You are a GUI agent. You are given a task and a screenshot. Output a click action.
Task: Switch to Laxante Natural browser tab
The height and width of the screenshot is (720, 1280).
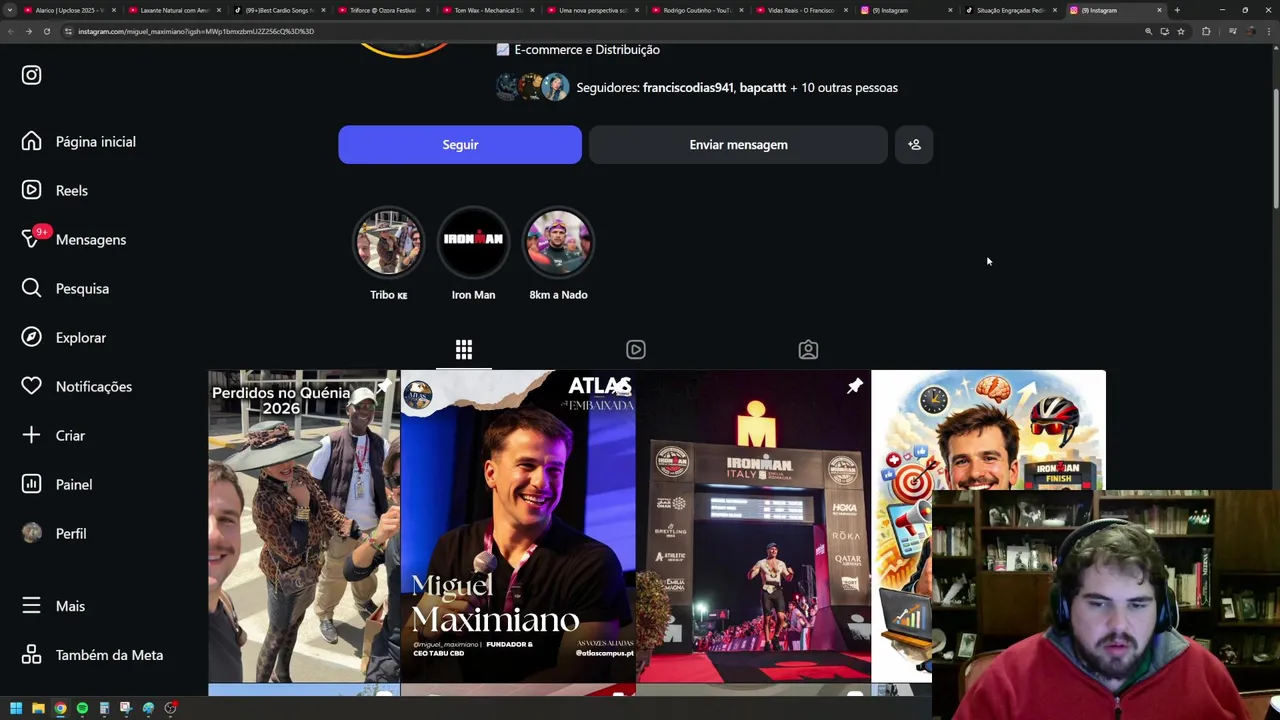(175, 10)
